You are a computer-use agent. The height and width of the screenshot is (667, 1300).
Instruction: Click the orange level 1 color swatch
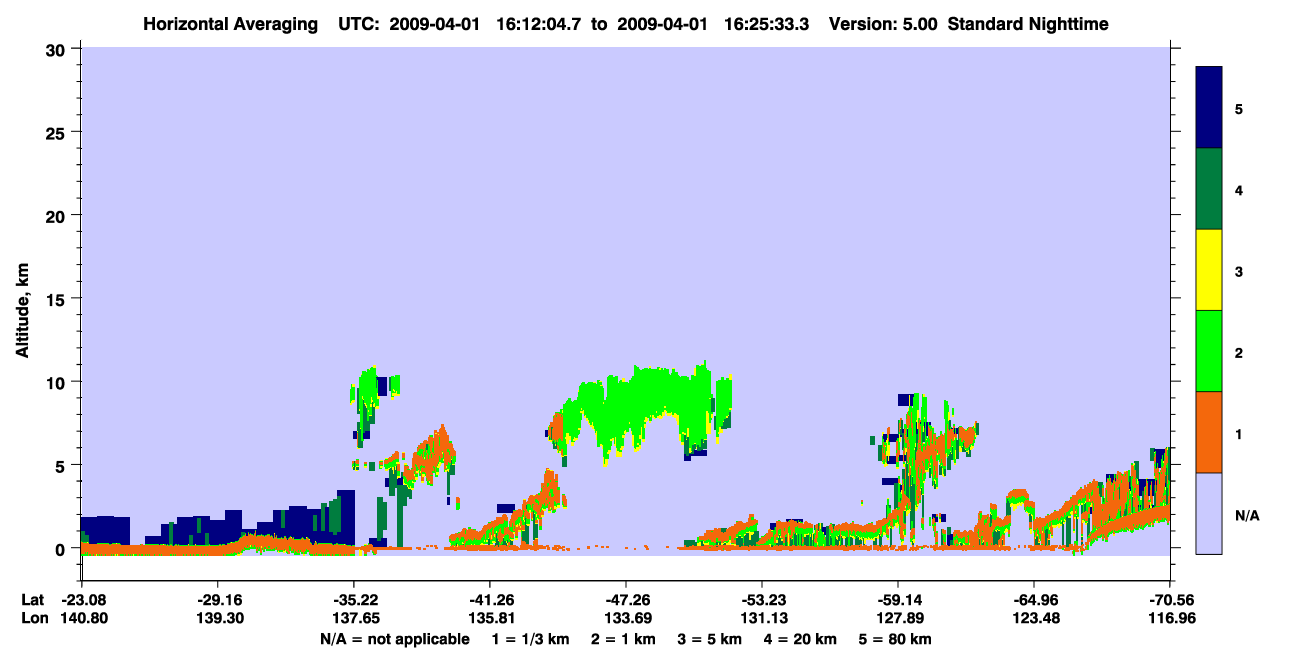(1209, 432)
